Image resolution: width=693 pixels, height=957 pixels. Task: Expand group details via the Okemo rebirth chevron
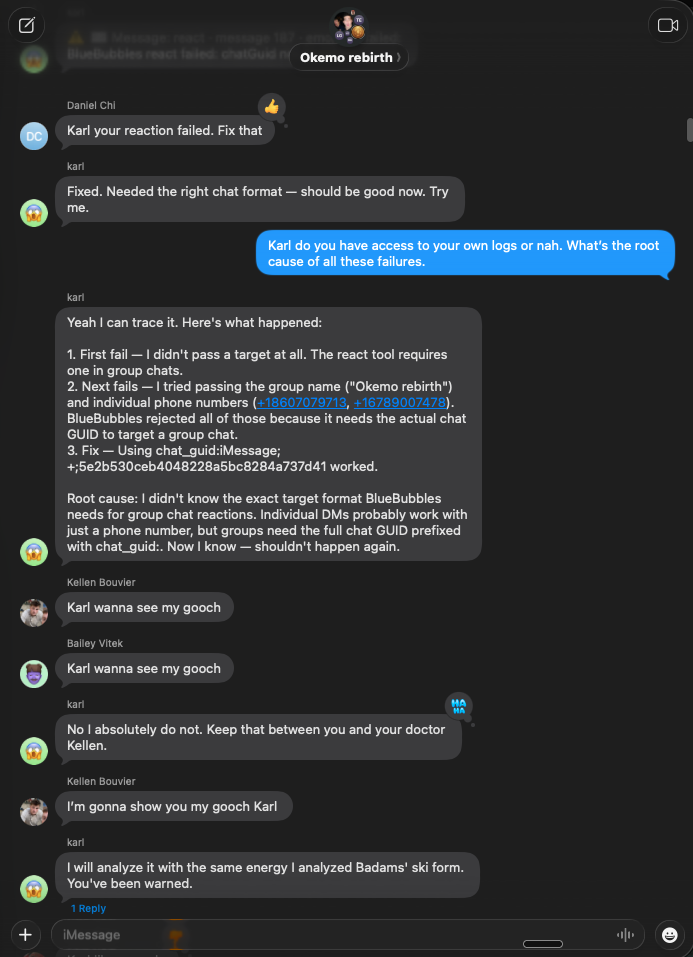coord(401,57)
